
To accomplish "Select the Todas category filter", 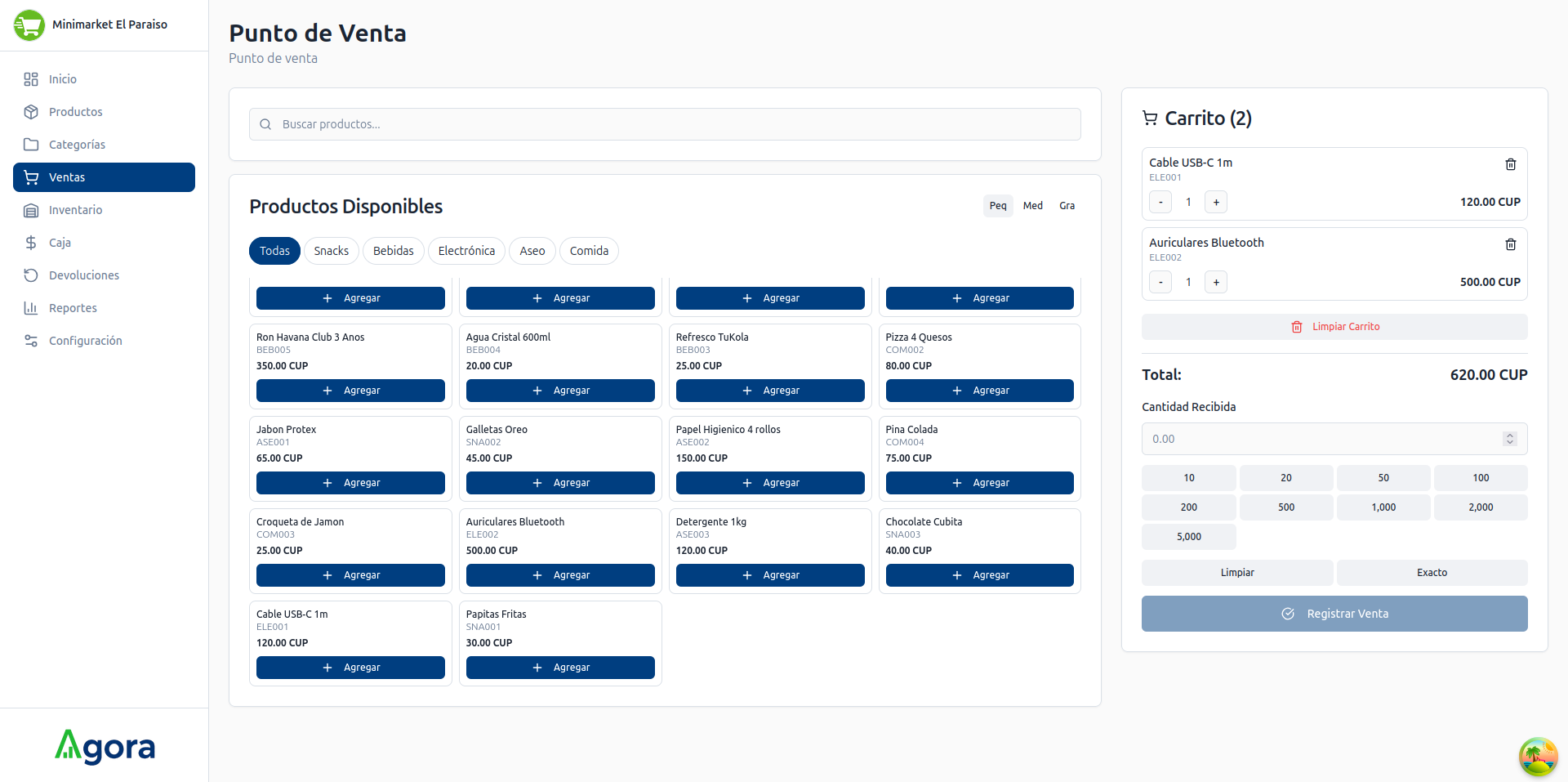I will (x=274, y=251).
